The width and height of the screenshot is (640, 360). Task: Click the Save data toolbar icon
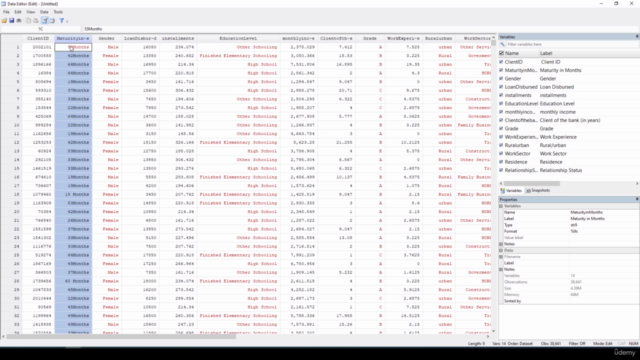[x=11, y=20]
